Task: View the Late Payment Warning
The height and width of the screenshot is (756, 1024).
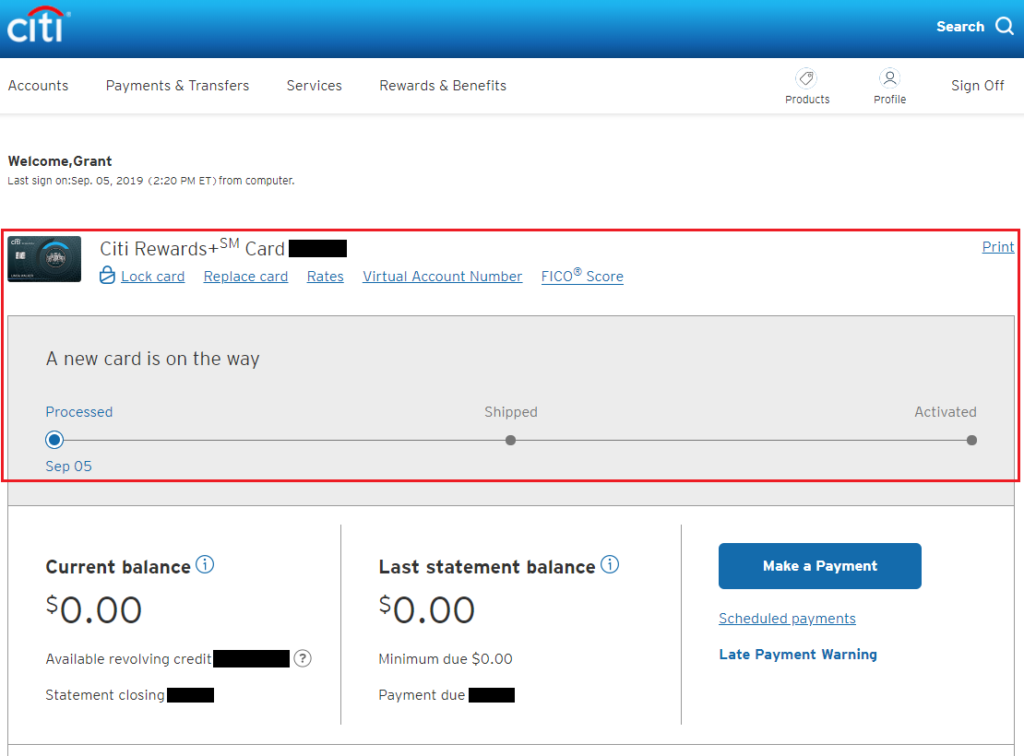Action: [797, 654]
